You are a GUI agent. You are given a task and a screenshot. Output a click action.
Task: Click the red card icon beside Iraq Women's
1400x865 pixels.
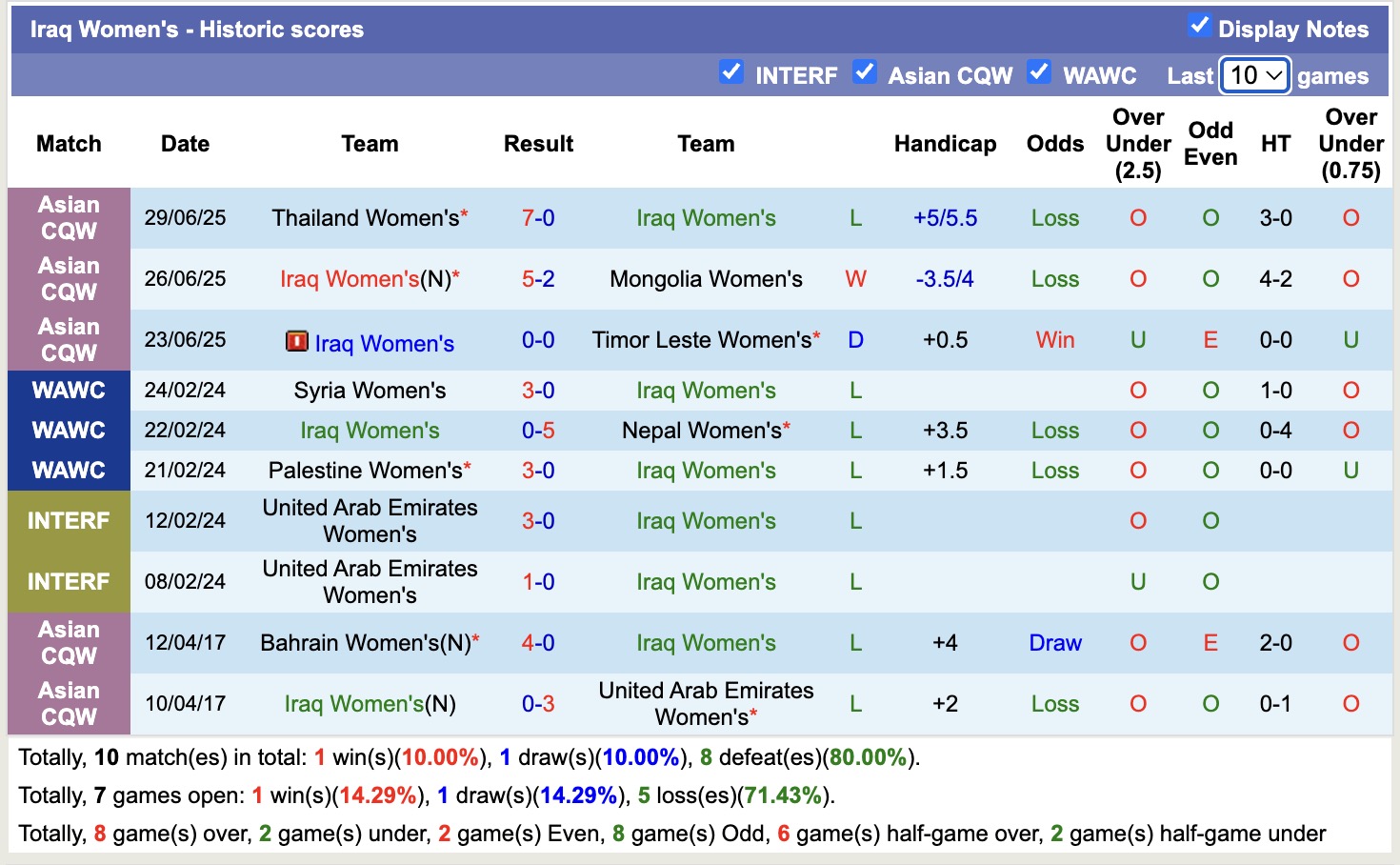(297, 341)
